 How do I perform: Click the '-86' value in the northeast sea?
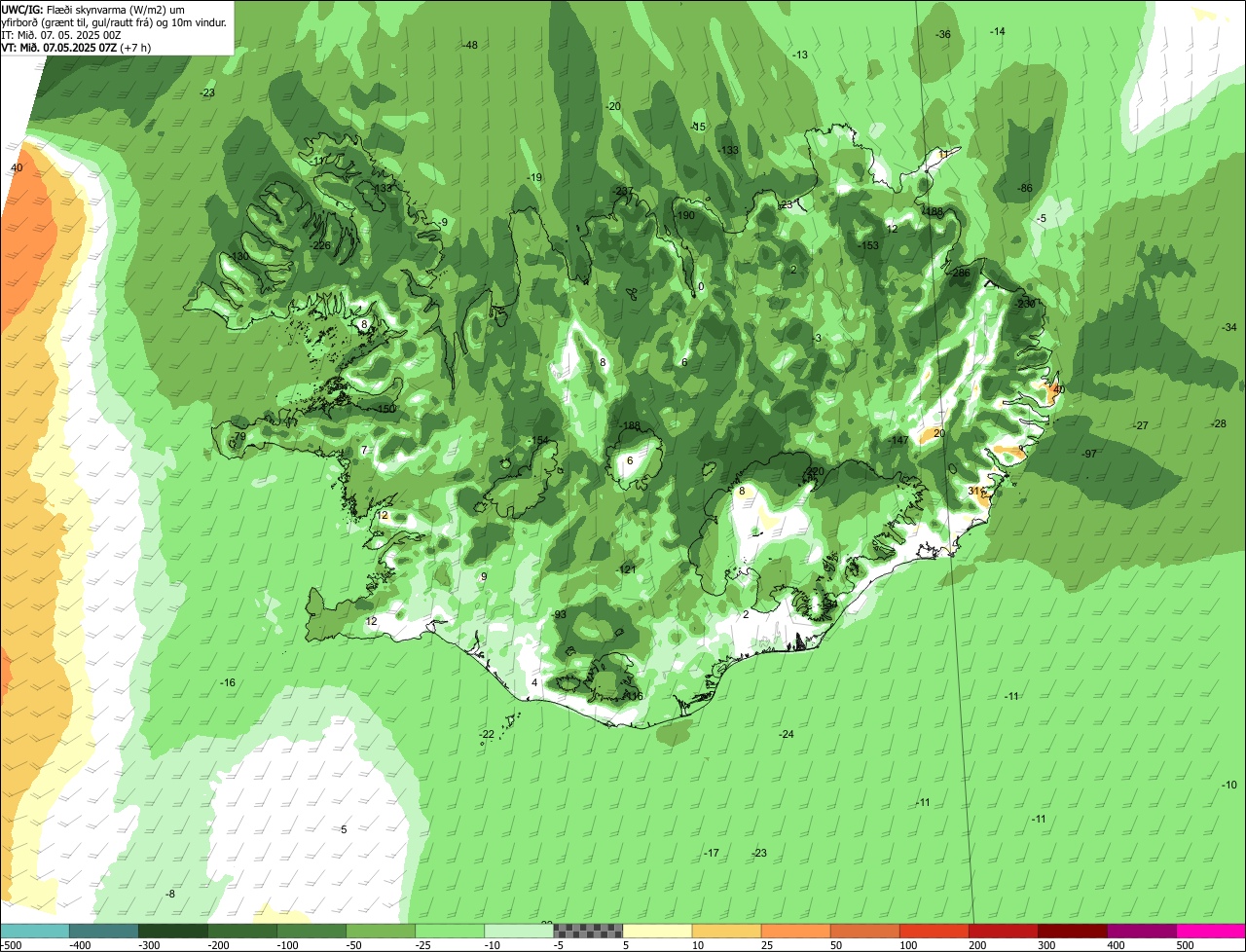(x=1025, y=188)
